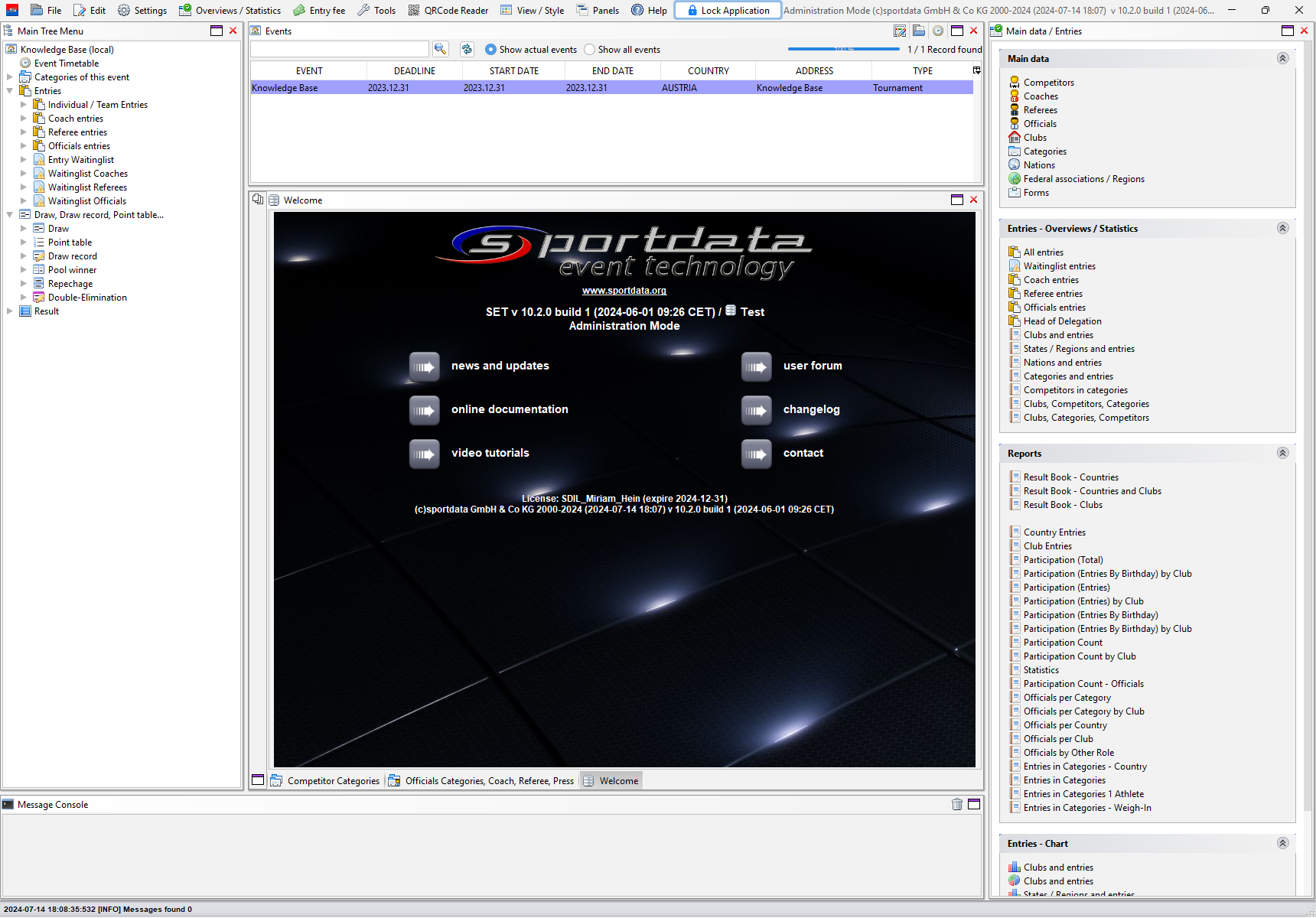The height and width of the screenshot is (918, 1316).
Task: Select the Knowledge Base event row
Action: click(611, 88)
